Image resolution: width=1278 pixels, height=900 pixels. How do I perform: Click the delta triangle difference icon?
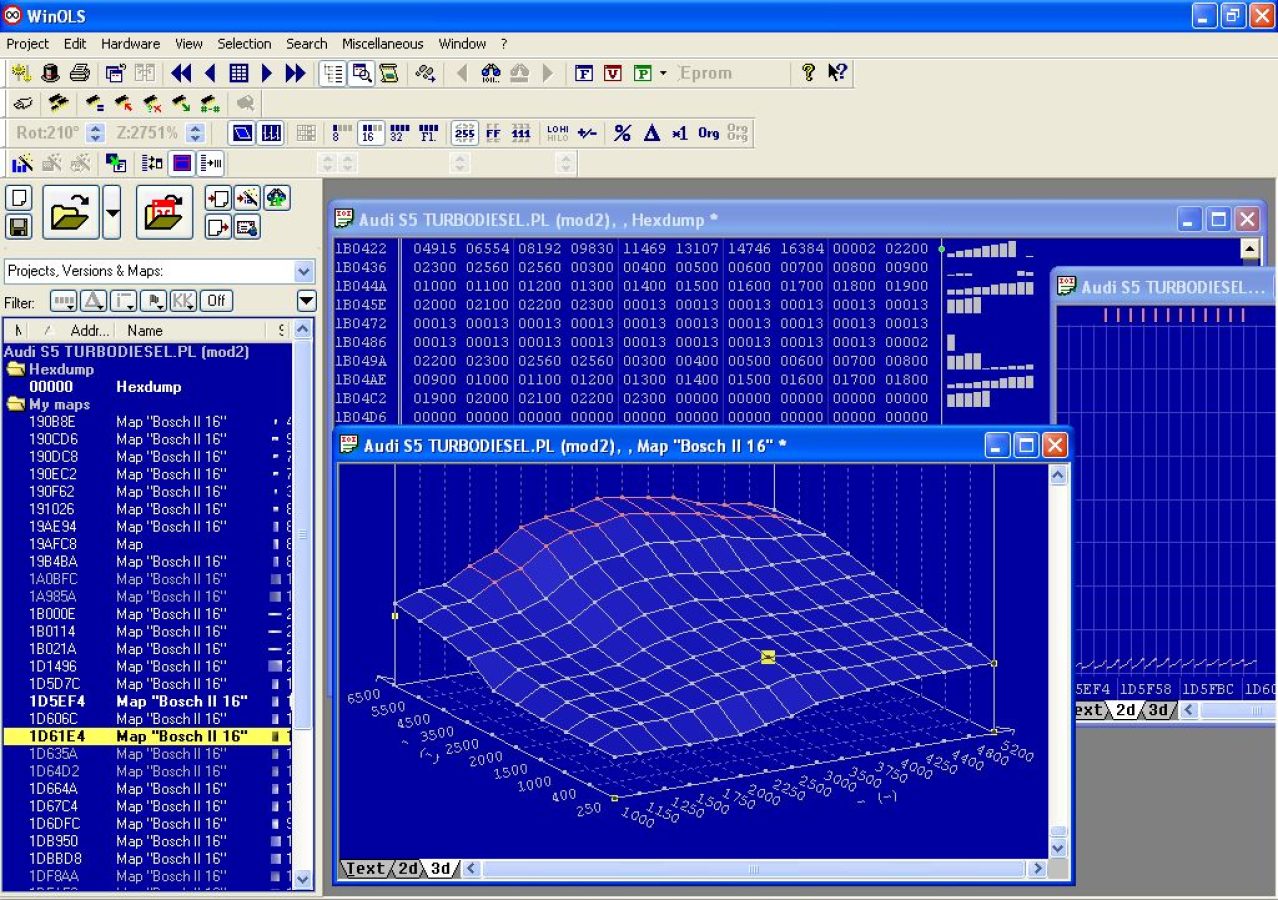[652, 133]
